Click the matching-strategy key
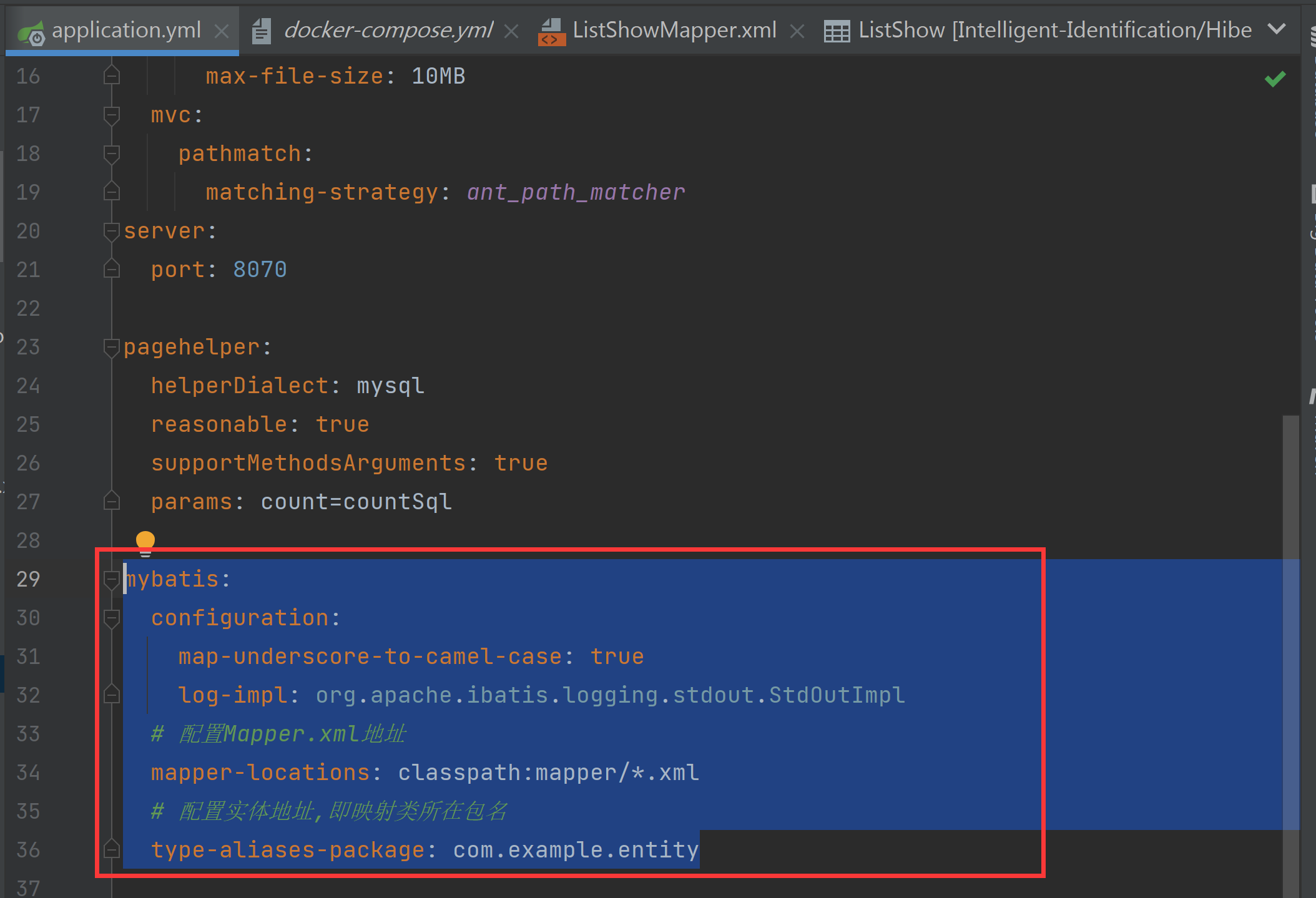This screenshot has height=898, width=1316. click(322, 192)
